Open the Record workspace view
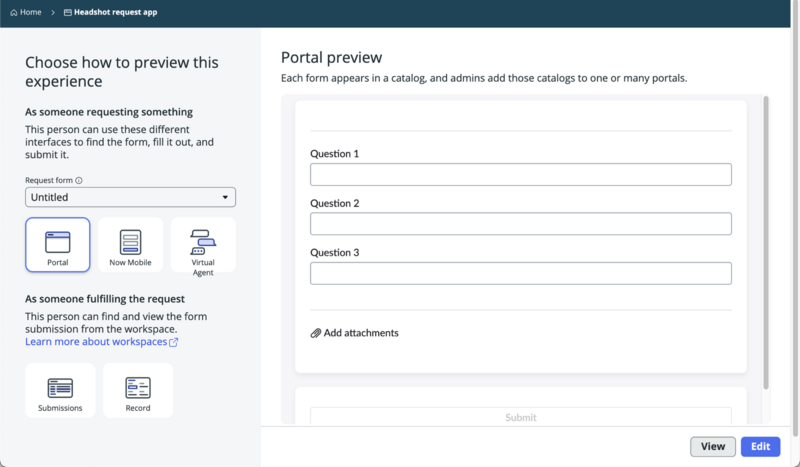 pyautogui.click(x=138, y=390)
